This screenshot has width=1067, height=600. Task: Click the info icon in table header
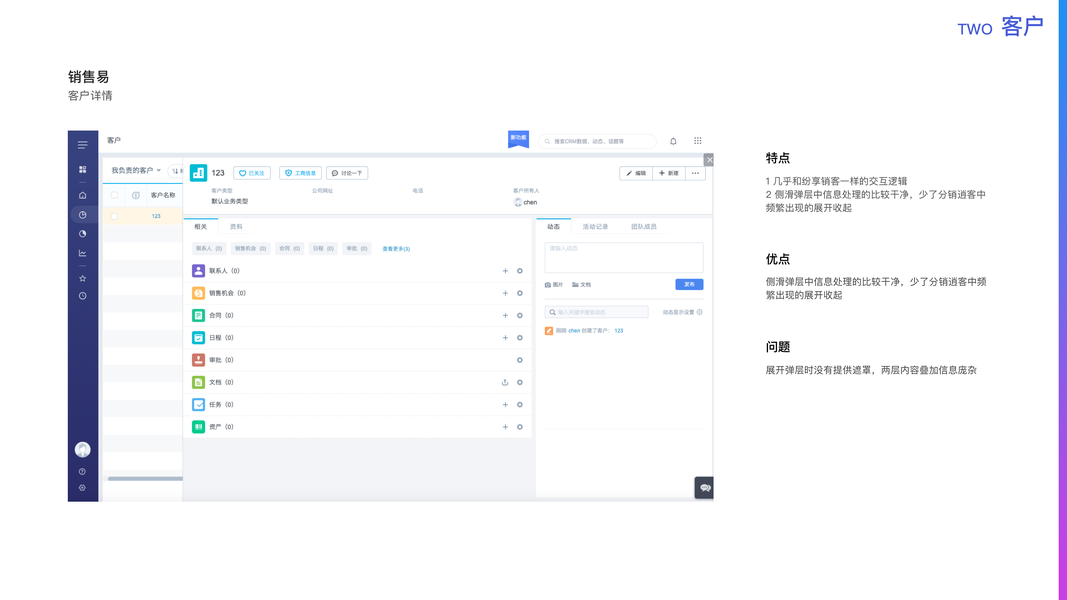[x=135, y=195]
